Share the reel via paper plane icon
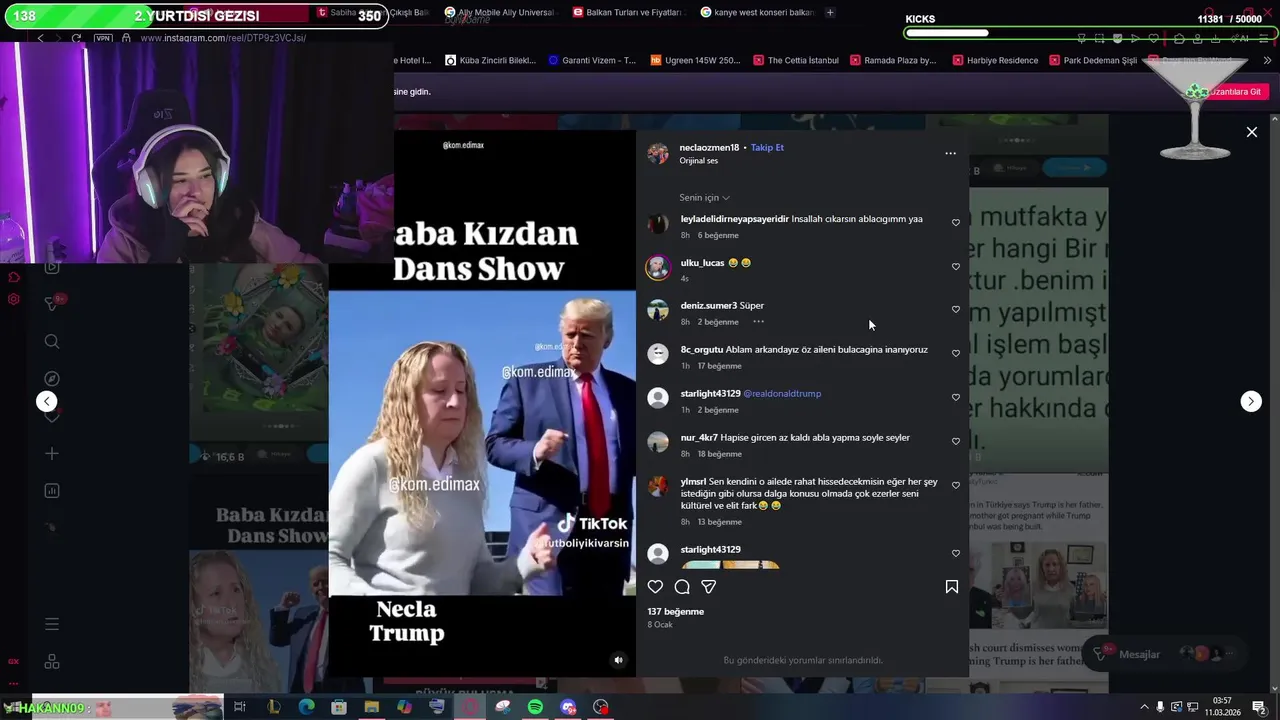This screenshot has height=720, width=1280. pos(708,587)
